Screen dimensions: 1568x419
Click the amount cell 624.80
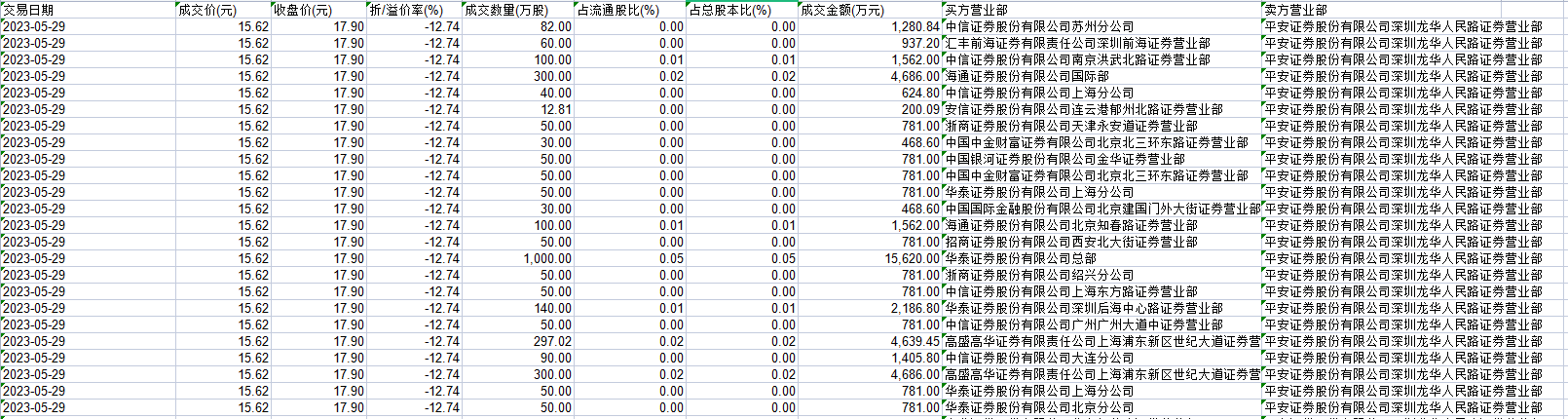870,94
